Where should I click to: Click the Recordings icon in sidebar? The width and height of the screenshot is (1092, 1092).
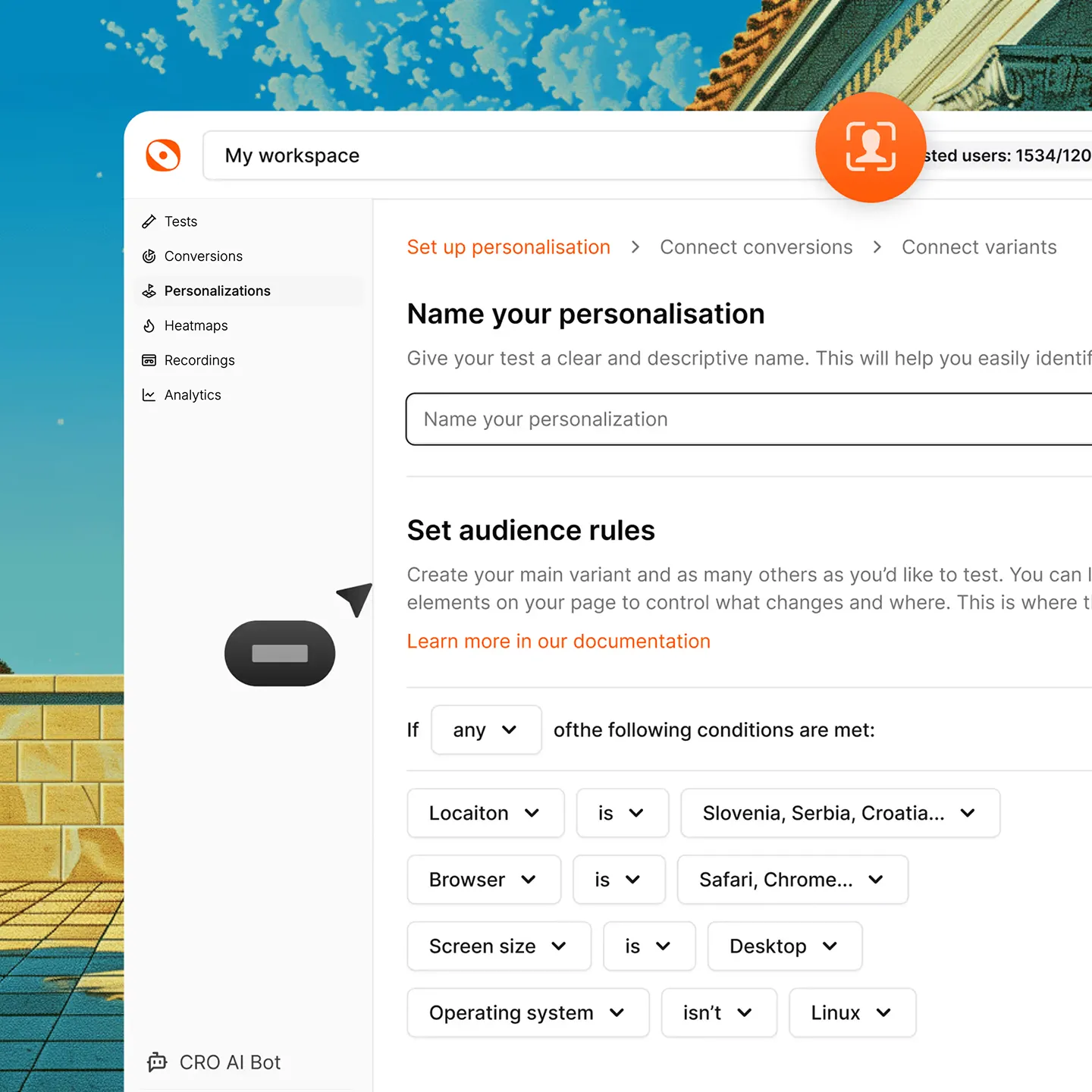click(x=149, y=360)
